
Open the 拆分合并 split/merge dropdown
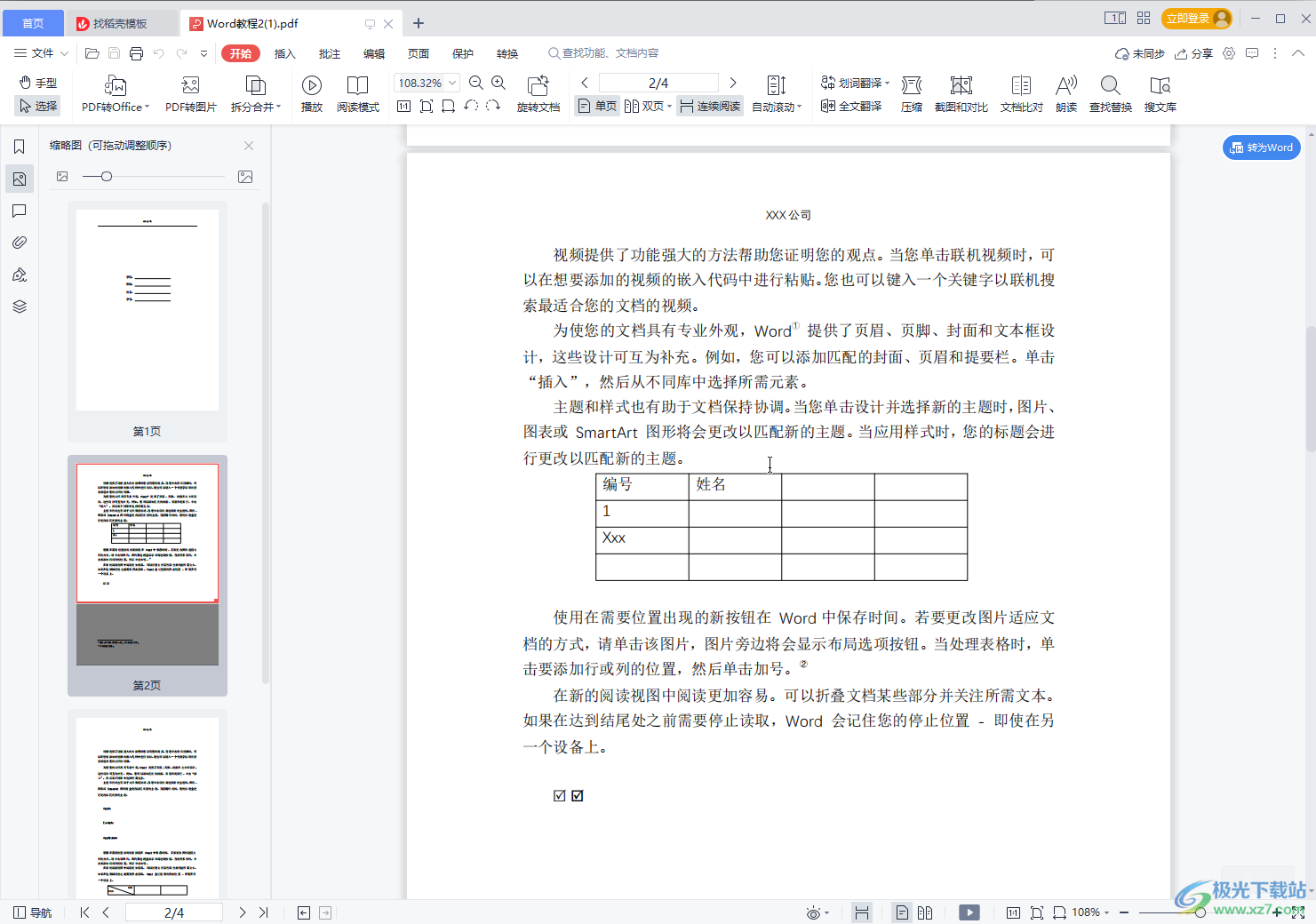coord(256,93)
